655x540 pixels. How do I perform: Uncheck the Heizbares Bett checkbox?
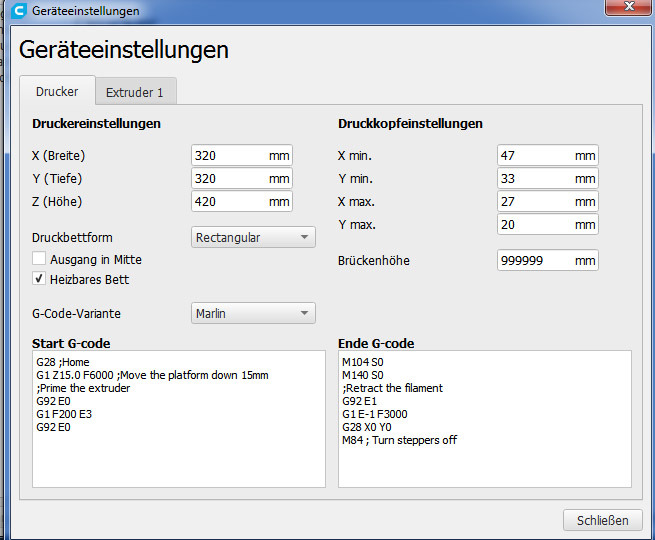[x=39, y=279]
